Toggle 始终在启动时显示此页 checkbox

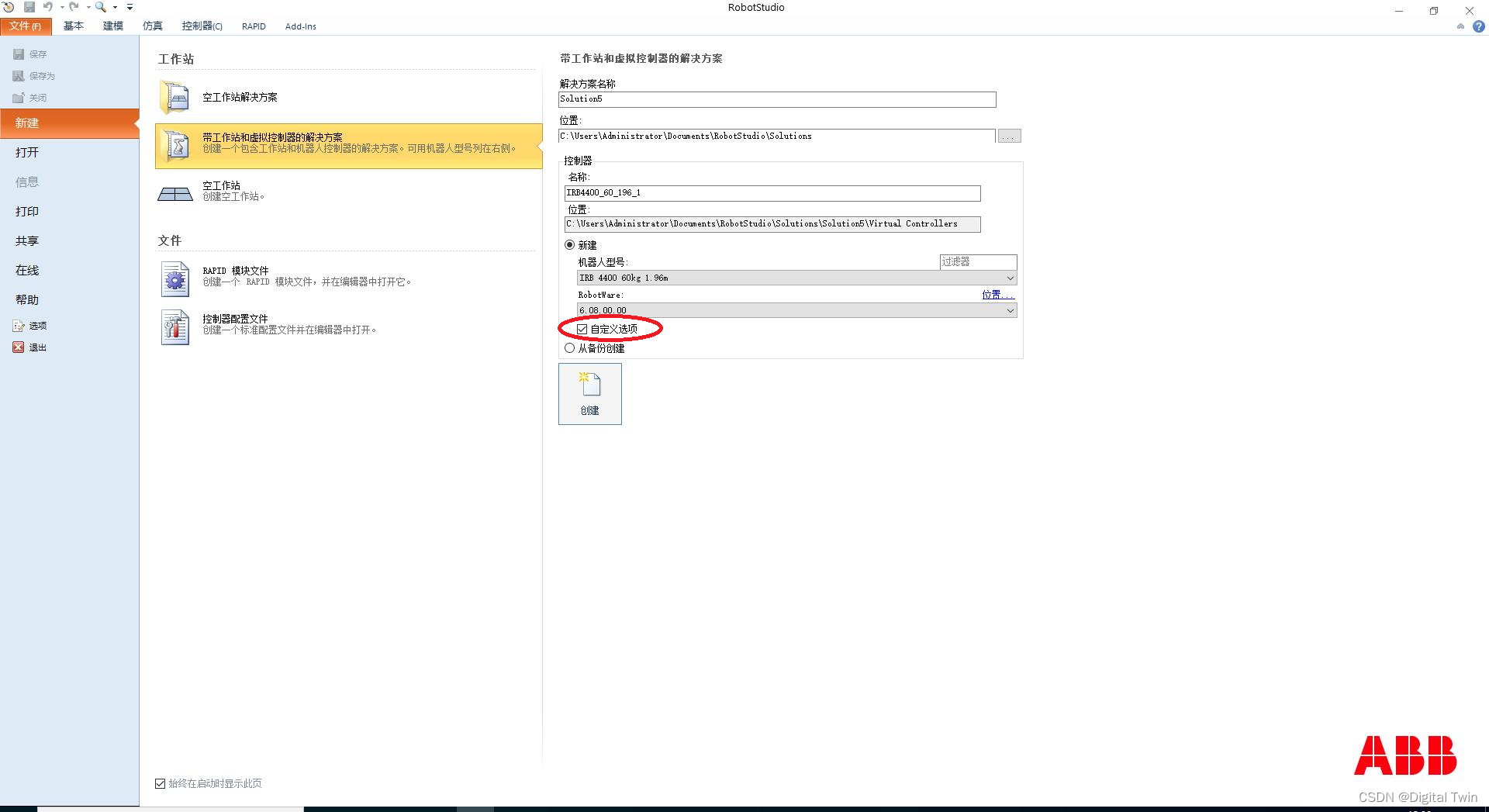click(x=161, y=784)
